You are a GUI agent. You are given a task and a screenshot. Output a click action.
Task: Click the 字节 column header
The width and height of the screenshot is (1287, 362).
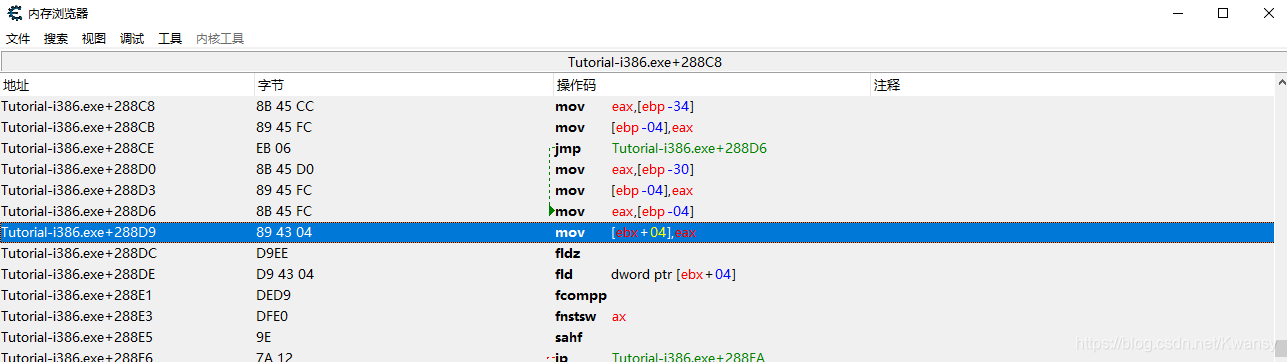click(405, 85)
